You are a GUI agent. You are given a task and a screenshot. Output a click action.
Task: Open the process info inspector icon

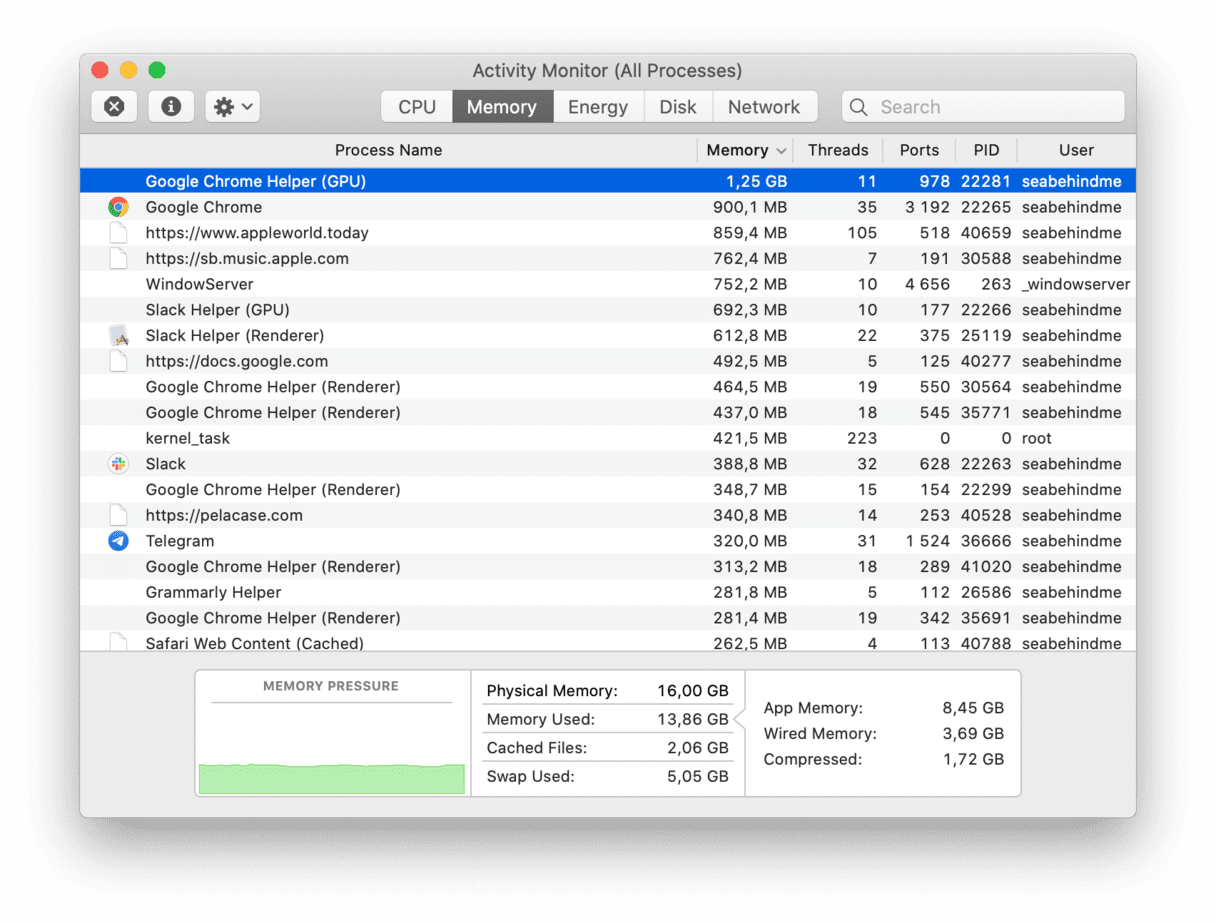coord(171,106)
